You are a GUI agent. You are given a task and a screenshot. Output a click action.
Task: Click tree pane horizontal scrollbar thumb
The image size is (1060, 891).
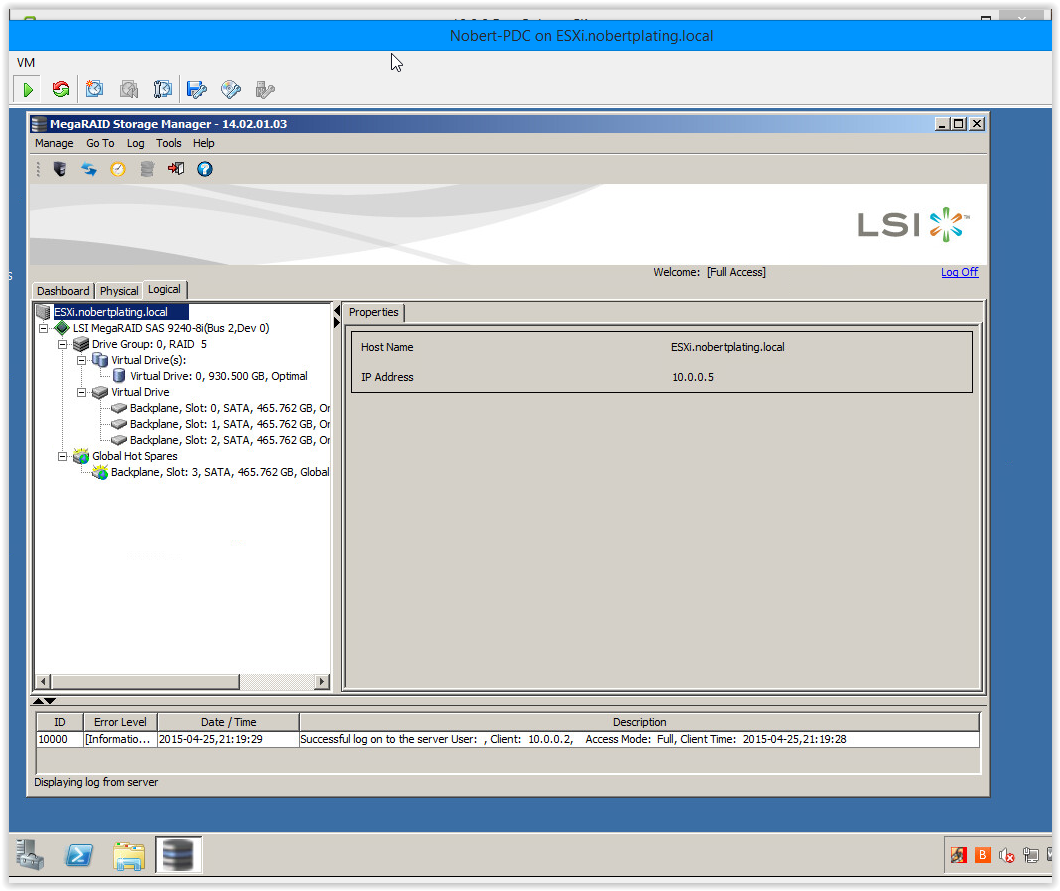point(145,681)
